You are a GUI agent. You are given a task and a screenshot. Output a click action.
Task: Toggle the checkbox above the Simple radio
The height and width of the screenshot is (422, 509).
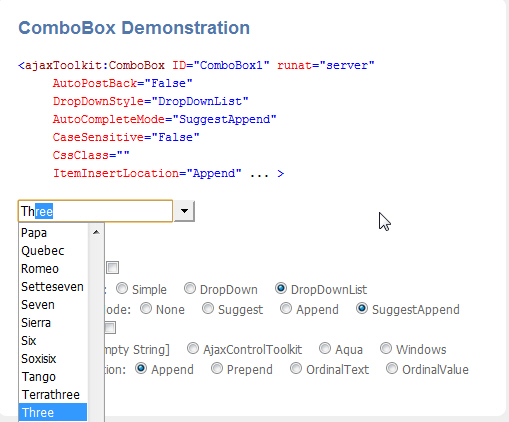113,268
